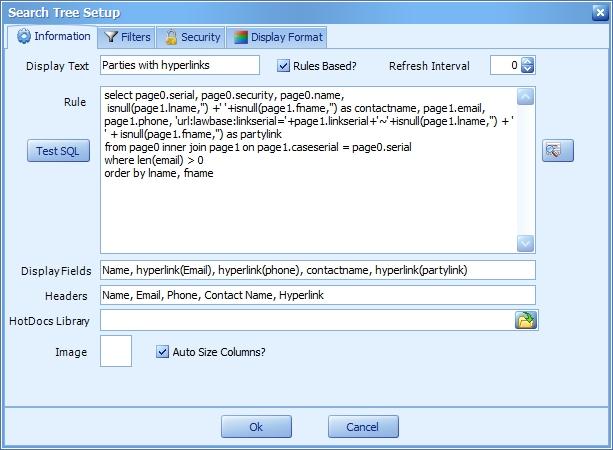Go to Display Format tab
This screenshot has height=450, width=613.
pos(276,38)
